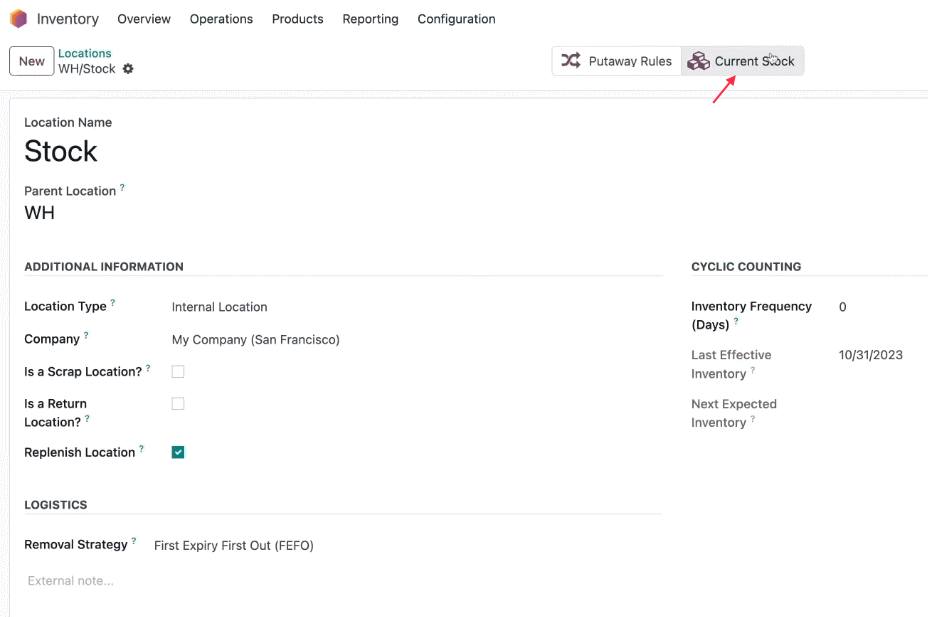Open the gear actions menu beside WH/Stock
928x617 pixels.
[128, 69]
